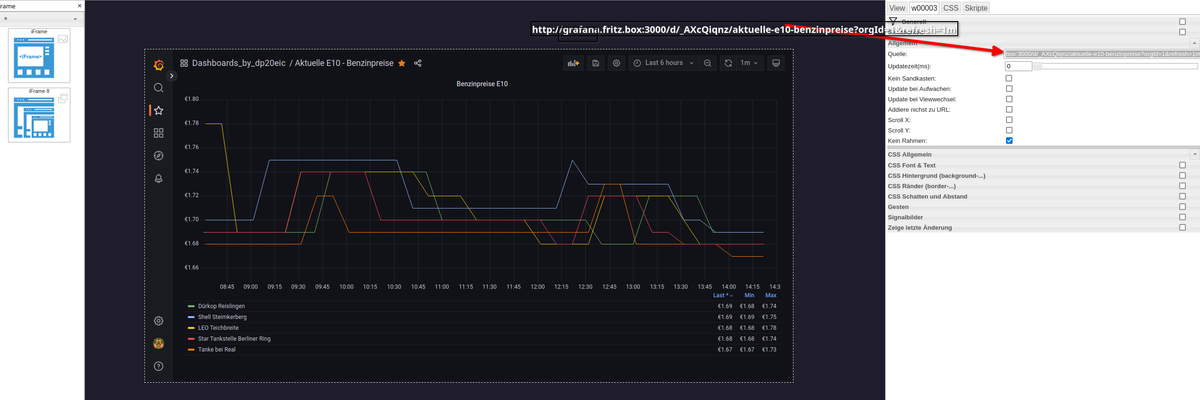Share the dashboard using the share icon
This screenshot has height=400, width=1200.
click(x=418, y=63)
